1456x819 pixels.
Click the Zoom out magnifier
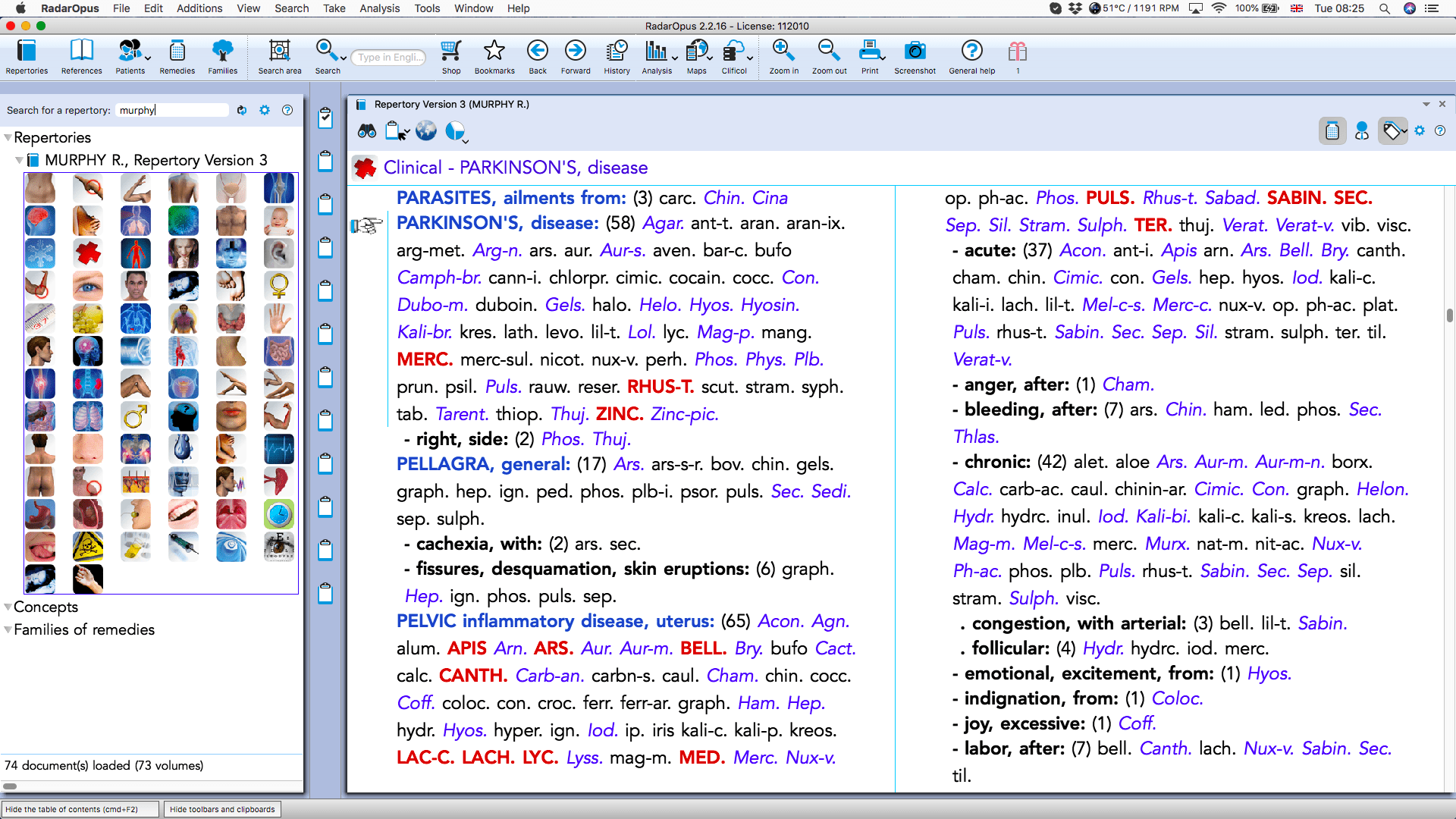pos(829,57)
